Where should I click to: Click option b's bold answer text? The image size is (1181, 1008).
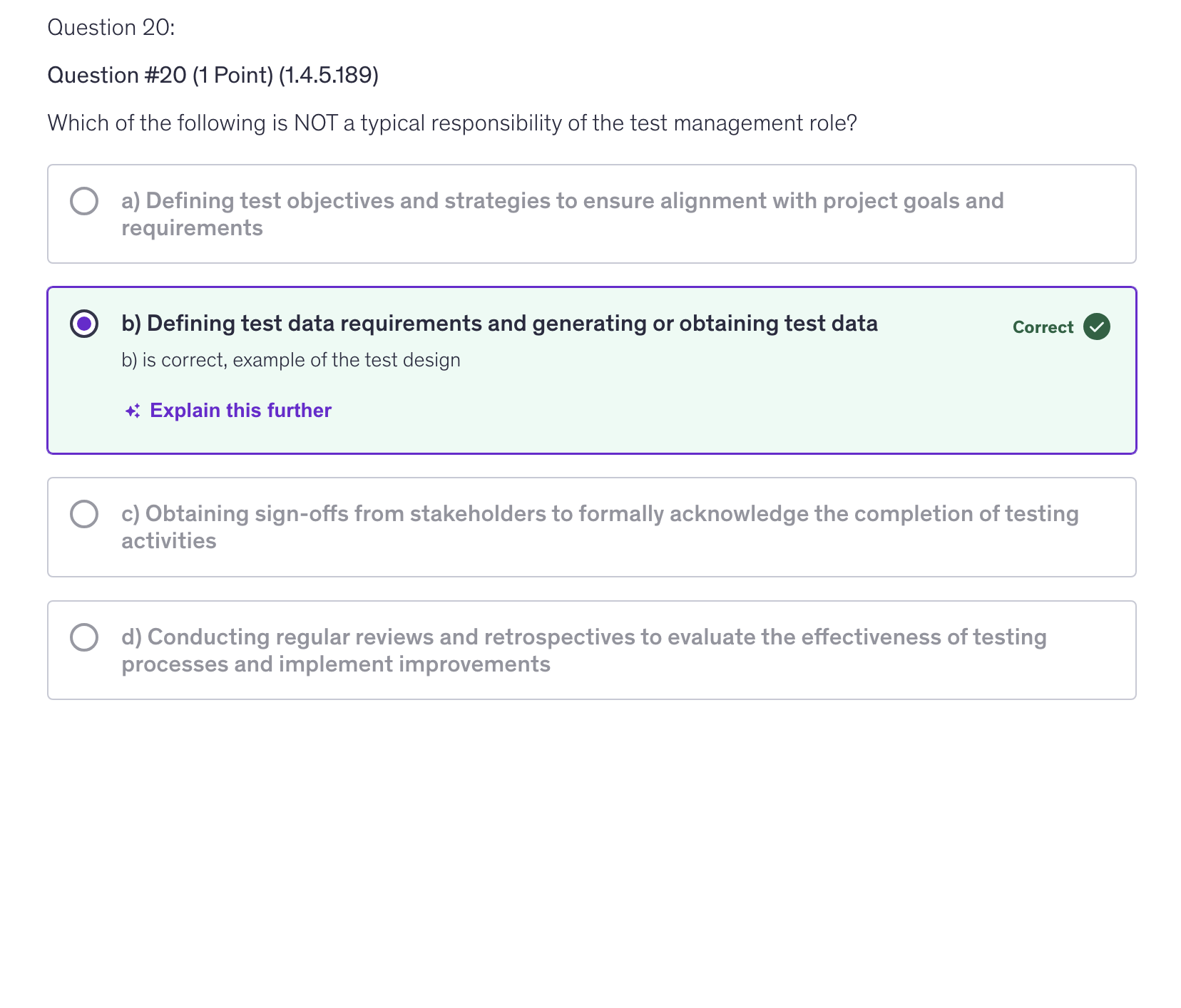coord(499,323)
